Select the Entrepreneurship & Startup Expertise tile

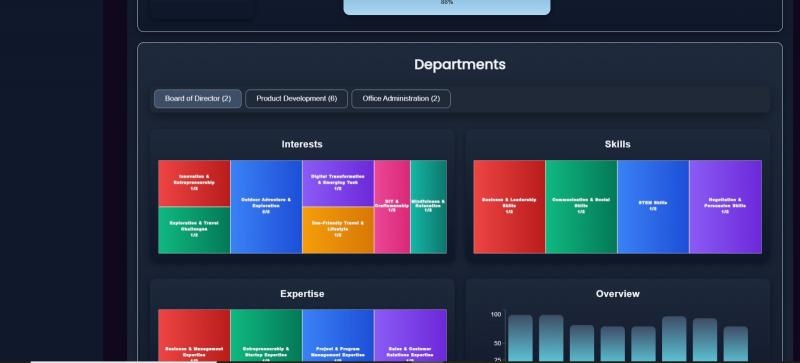click(266, 335)
